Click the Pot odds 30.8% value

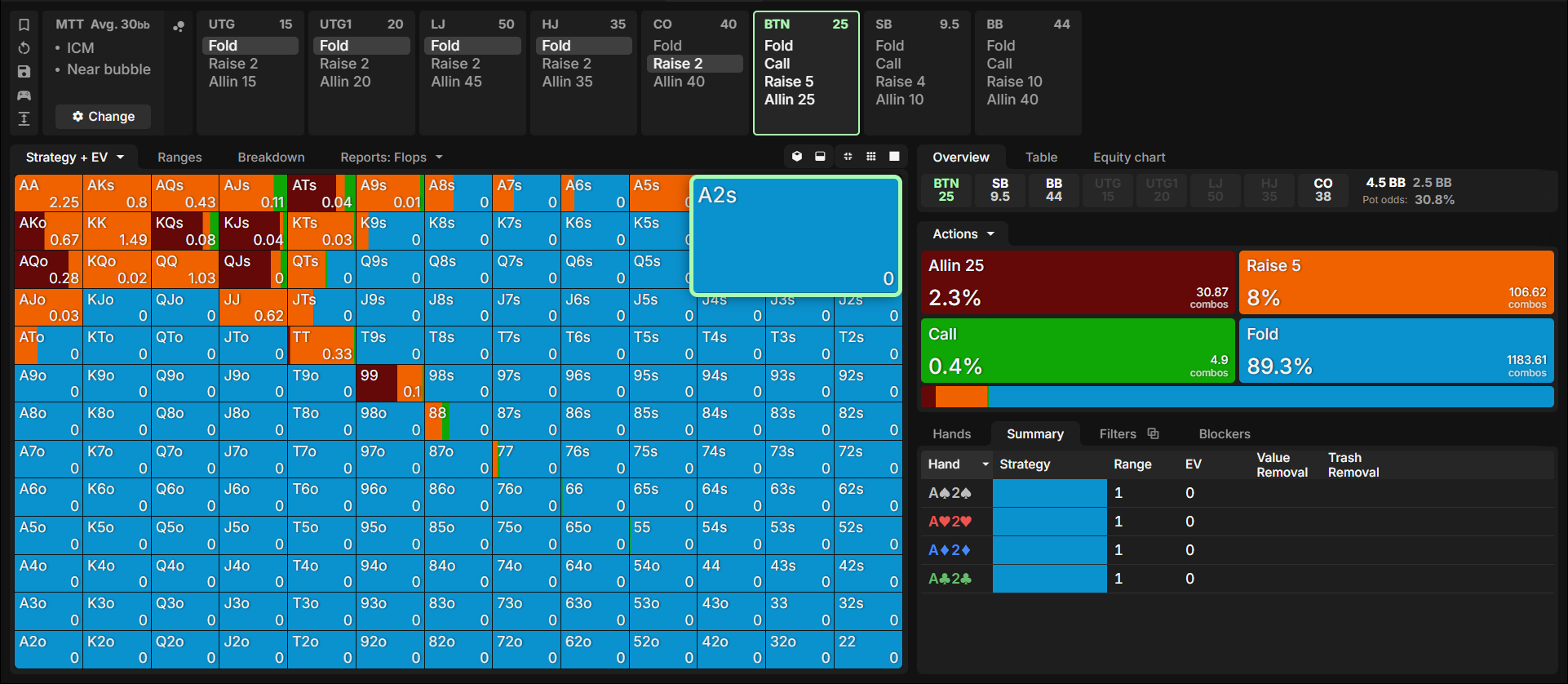coord(1434,200)
